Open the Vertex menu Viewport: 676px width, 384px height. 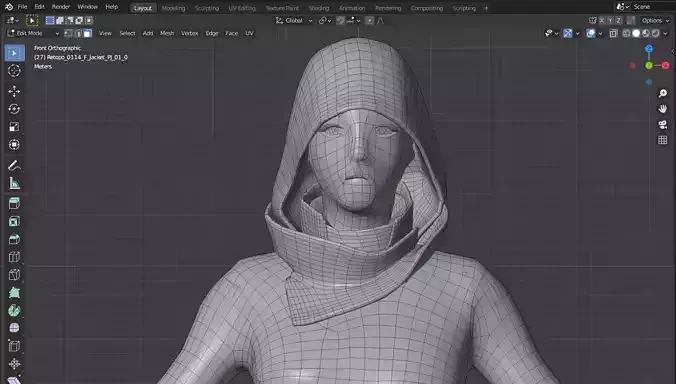tap(189, 33)
